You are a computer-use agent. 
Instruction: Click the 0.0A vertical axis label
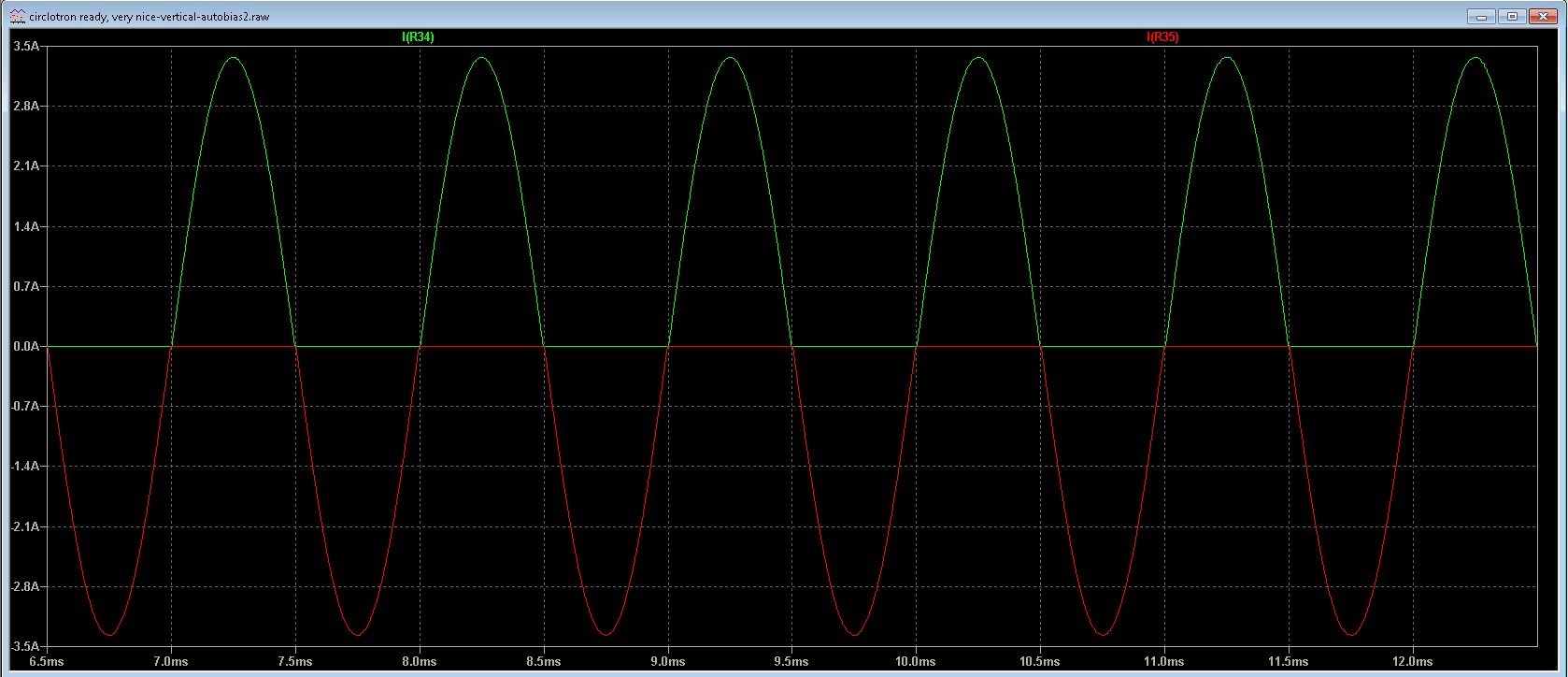tap(27, 346)
